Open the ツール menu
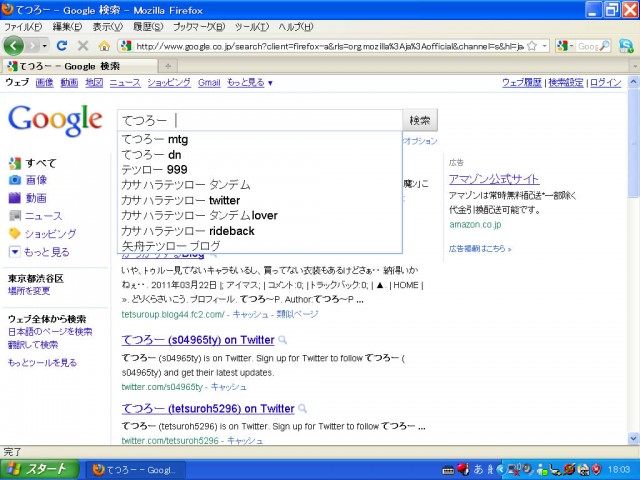 coord(252,27)
